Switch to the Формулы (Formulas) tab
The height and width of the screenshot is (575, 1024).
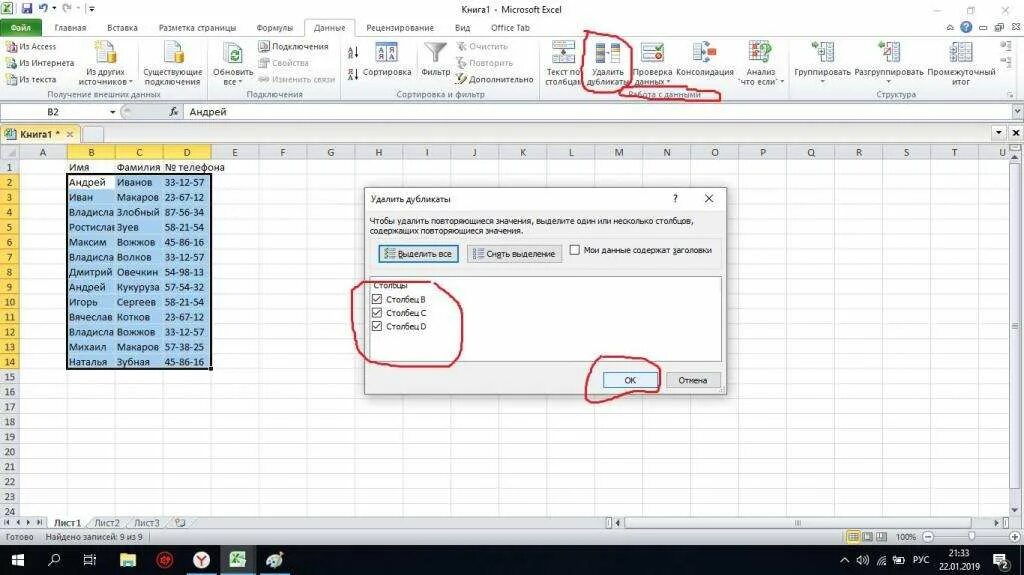(274, 28)
